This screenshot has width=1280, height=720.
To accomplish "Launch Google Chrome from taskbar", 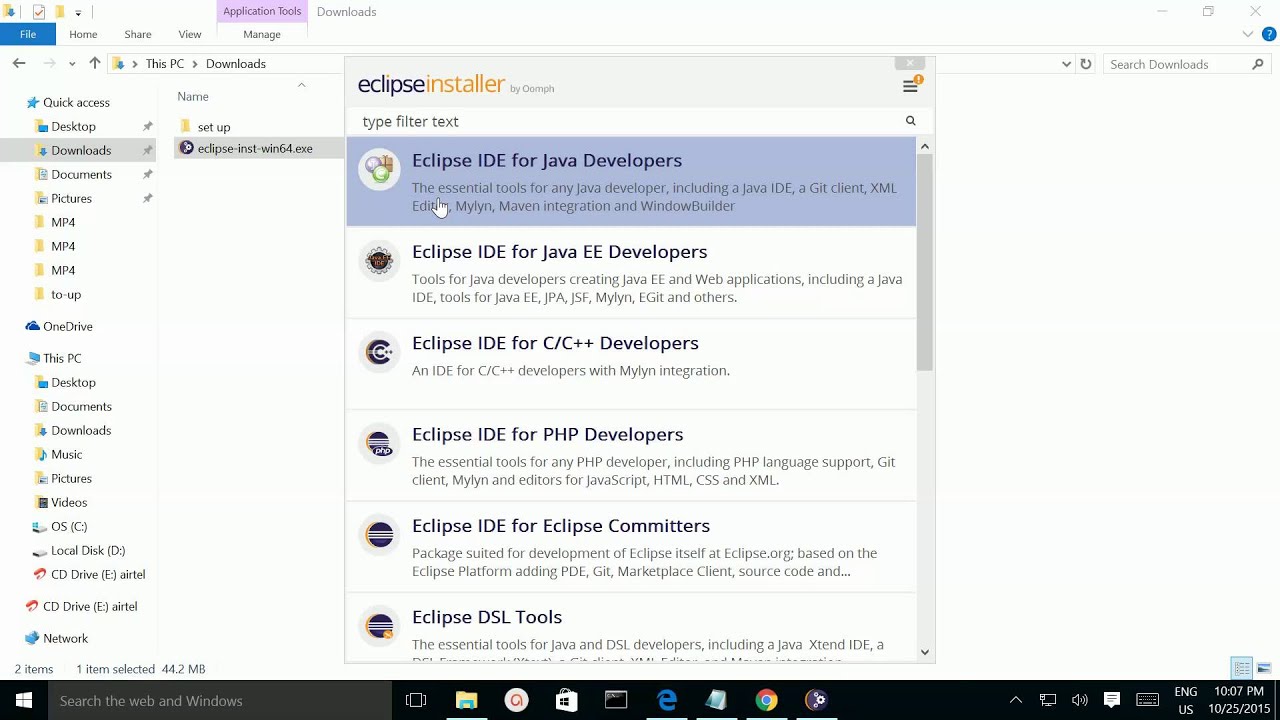I will click(766, 700).
